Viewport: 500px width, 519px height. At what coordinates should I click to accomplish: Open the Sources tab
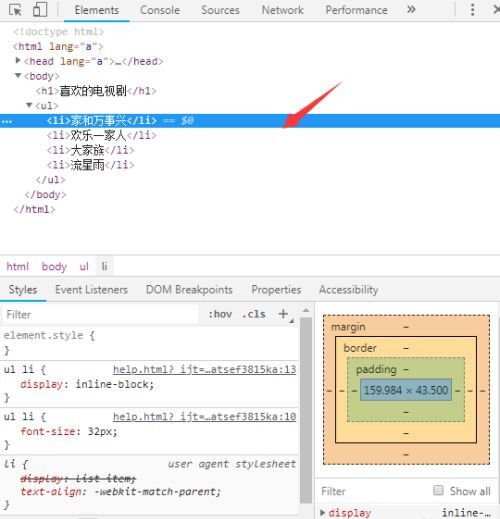click(x=220, y=10)
